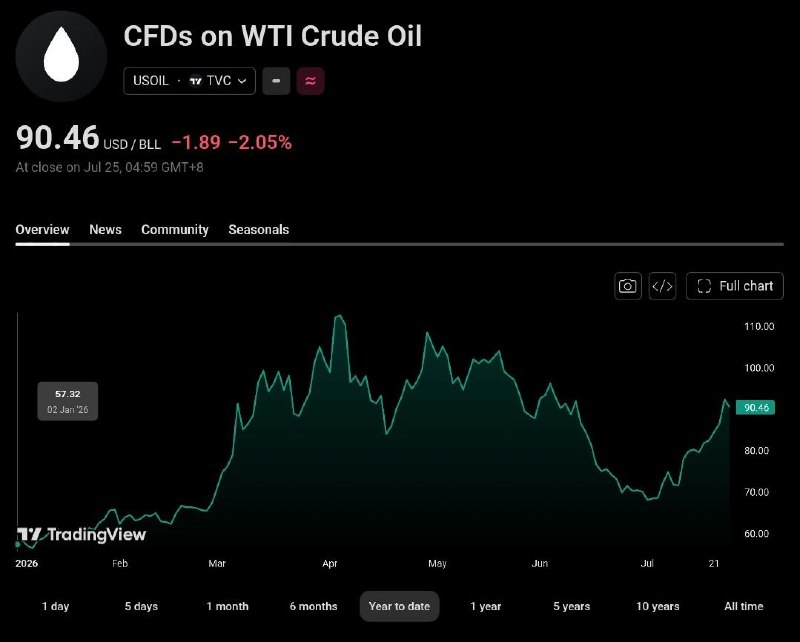Click the gray dash market status icon
This screenshot has height=642, width=800.
pos(276,81)
